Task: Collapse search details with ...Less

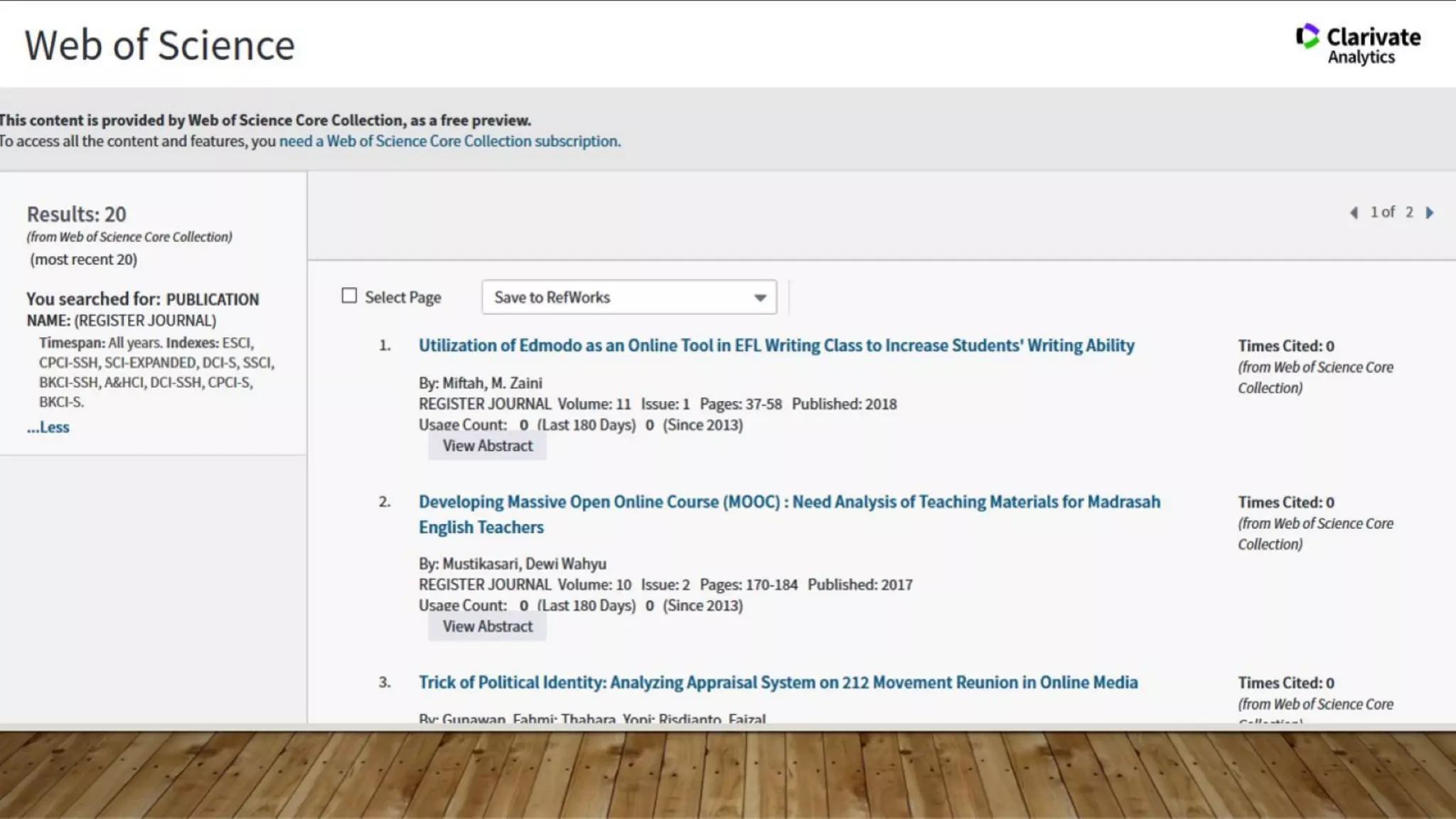Action: [48, 427]
